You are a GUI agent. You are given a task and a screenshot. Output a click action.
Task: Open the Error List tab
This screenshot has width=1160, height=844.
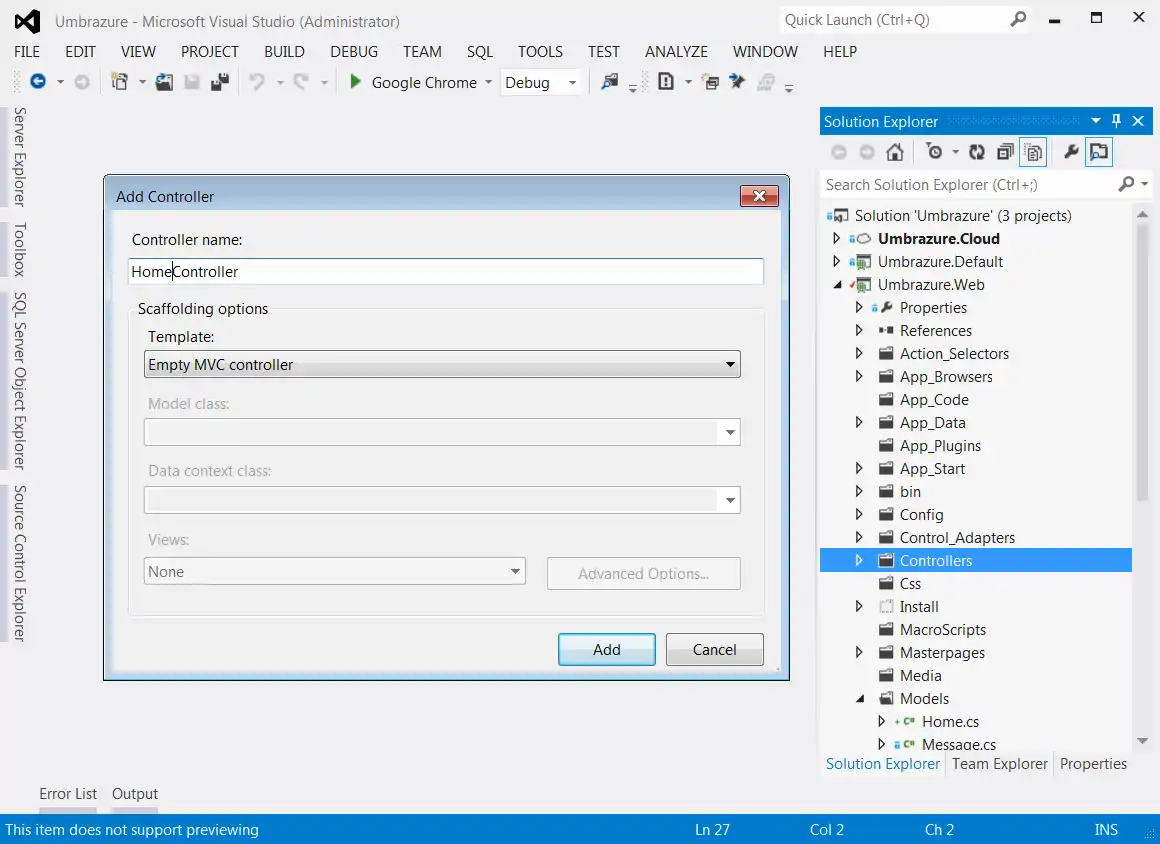pos(68,794)
